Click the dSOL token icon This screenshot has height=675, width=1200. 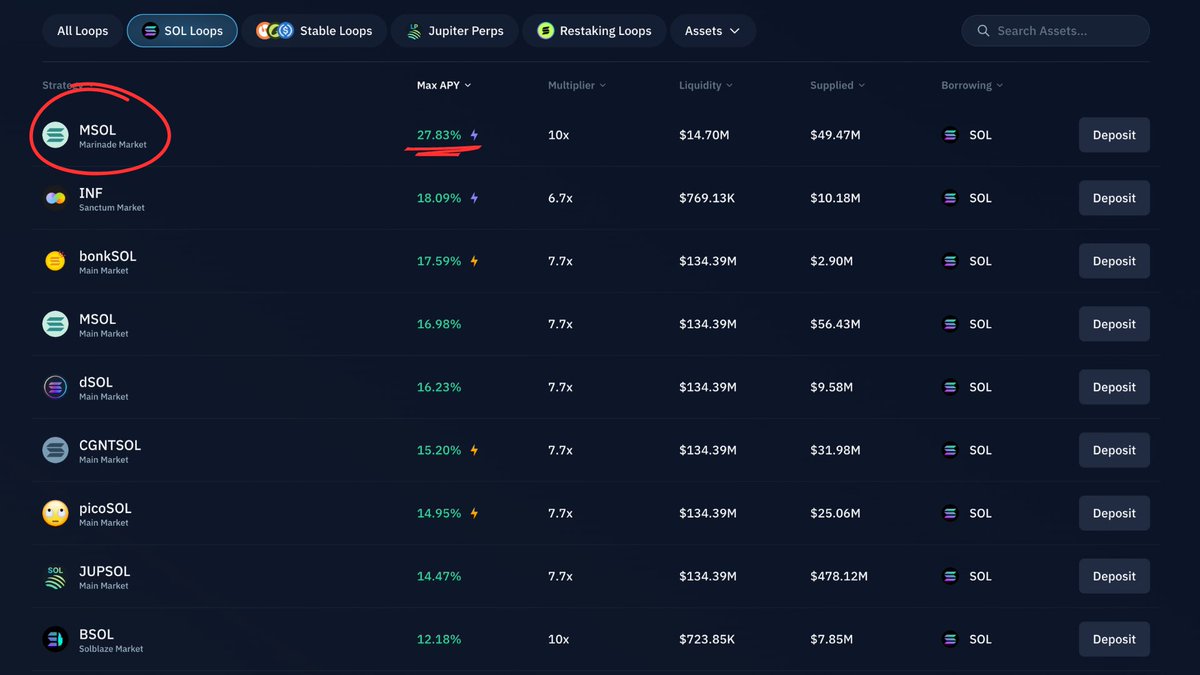55,387
